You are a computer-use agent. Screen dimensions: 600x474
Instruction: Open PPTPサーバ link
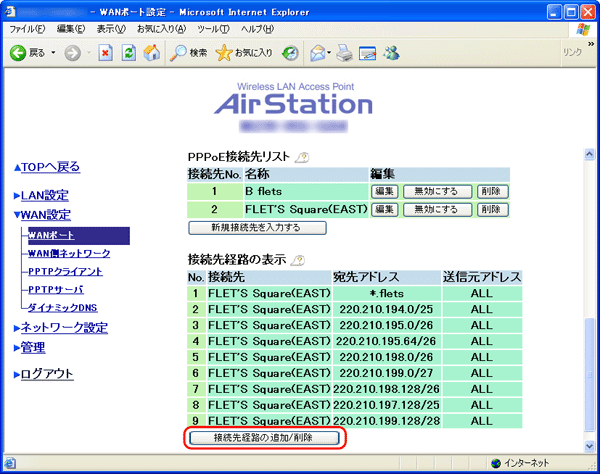click(56, 290)
